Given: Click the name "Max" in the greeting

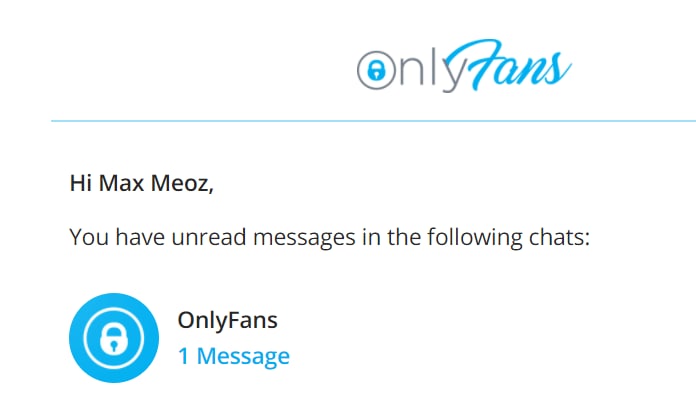Looking at the screenshot, I should coord(121,183).
